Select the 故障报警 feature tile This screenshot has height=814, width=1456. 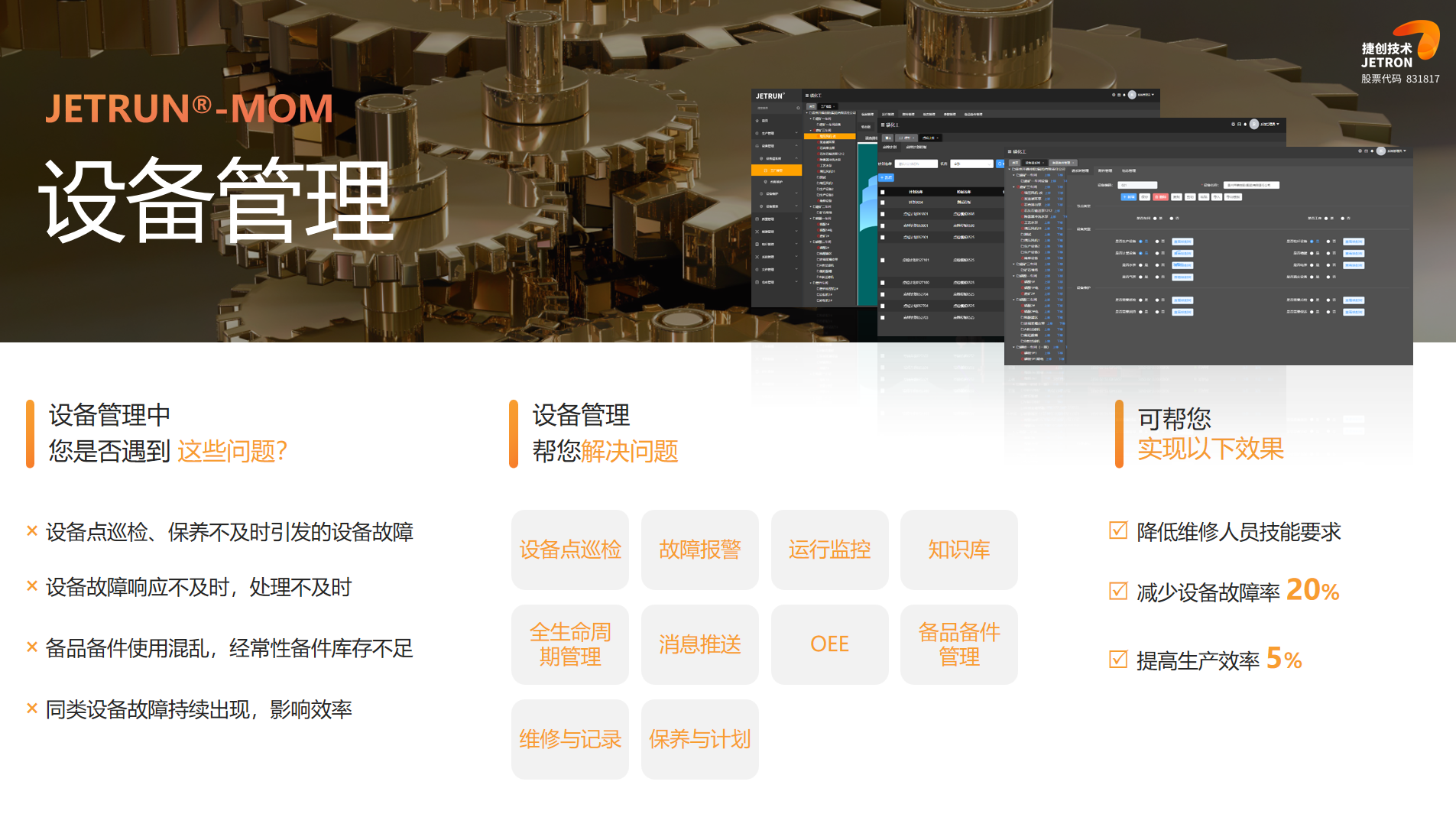click(700, 550)
